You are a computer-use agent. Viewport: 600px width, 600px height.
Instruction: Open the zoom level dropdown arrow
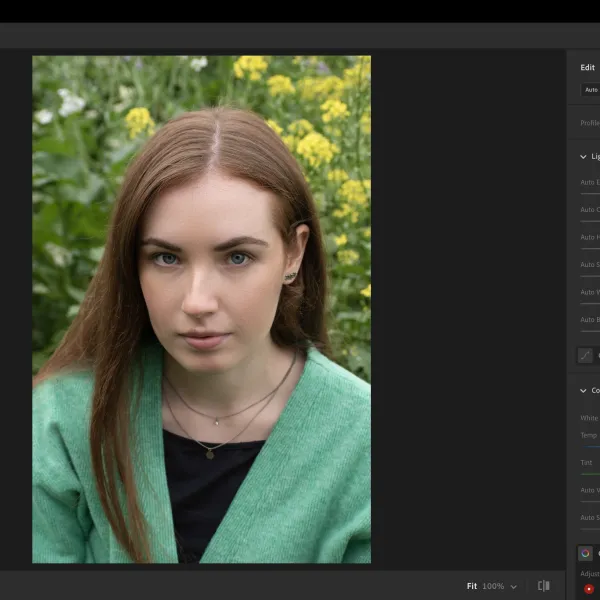(x=514, y=587)
